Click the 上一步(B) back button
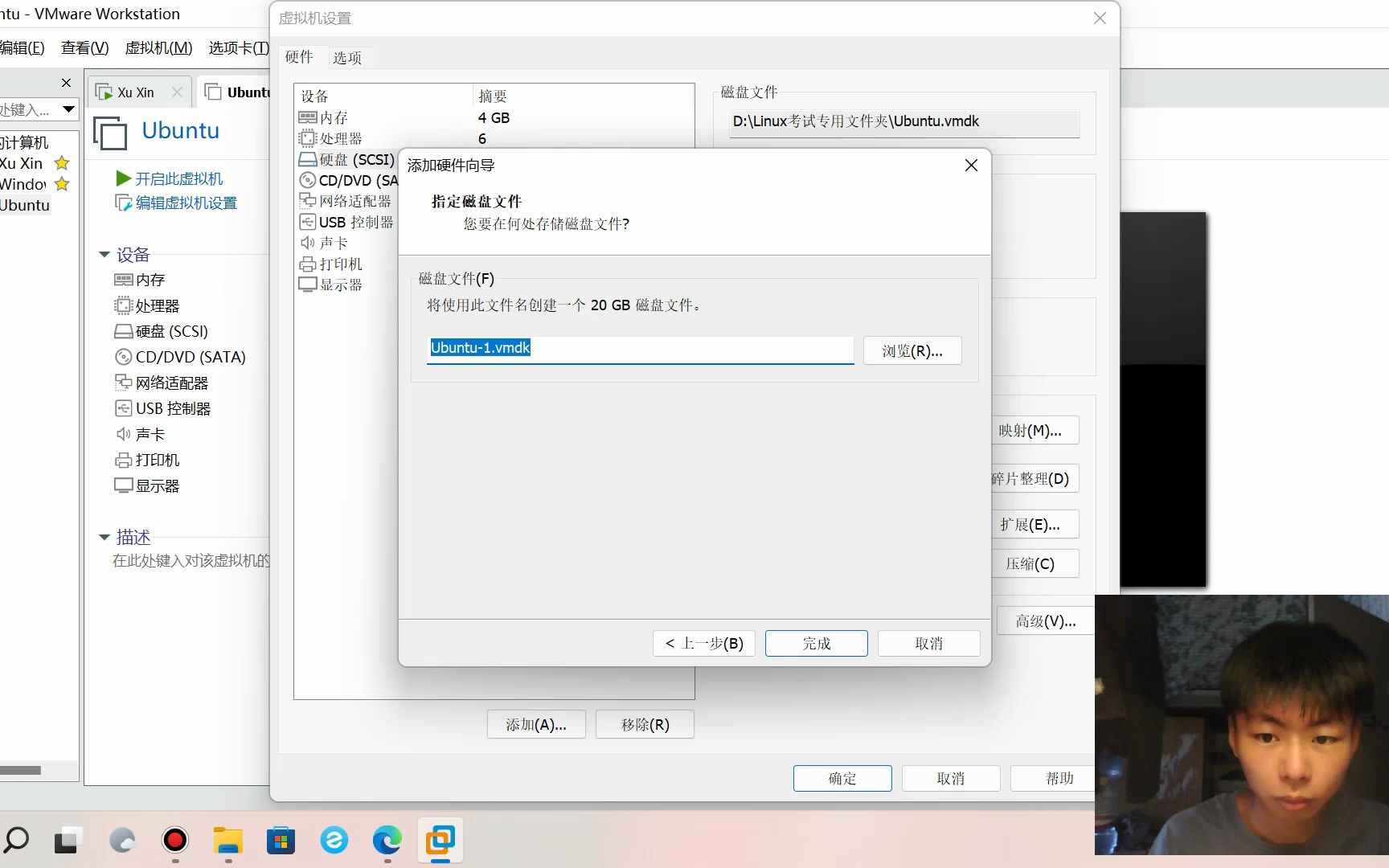The width and height of the screenshot is (1389, 868). (704, 643)
